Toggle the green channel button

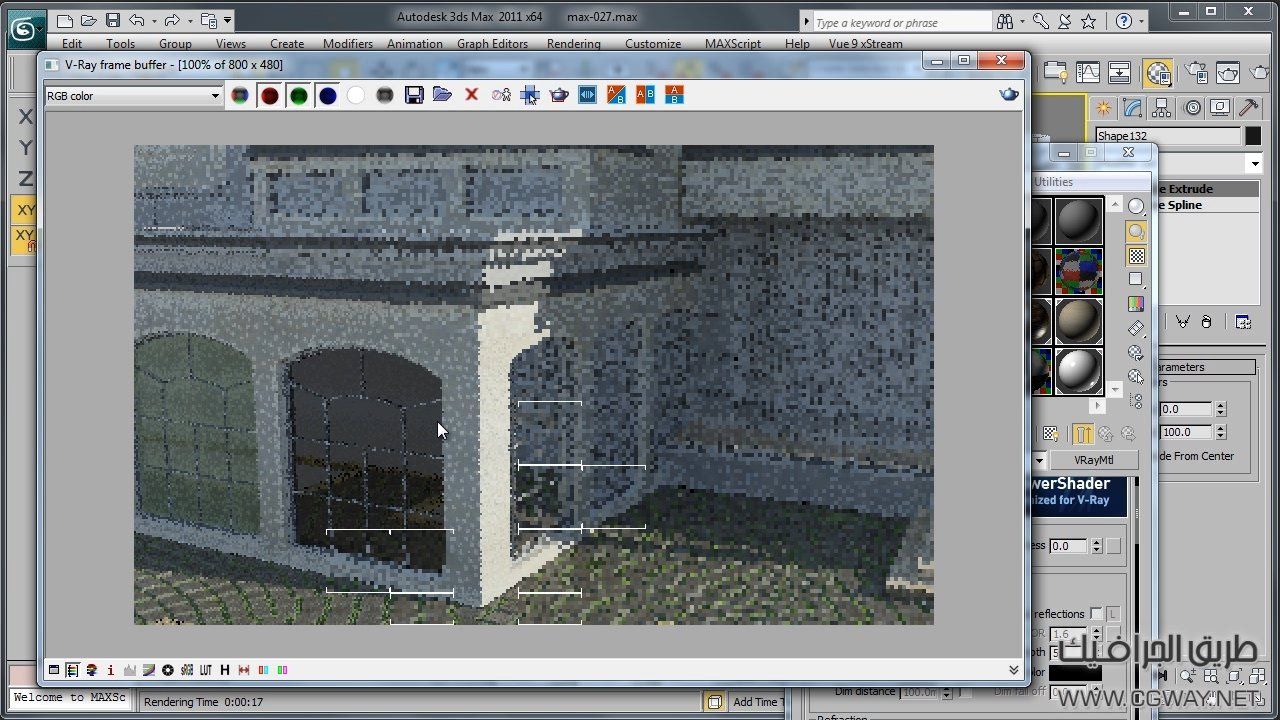(298, 96)
